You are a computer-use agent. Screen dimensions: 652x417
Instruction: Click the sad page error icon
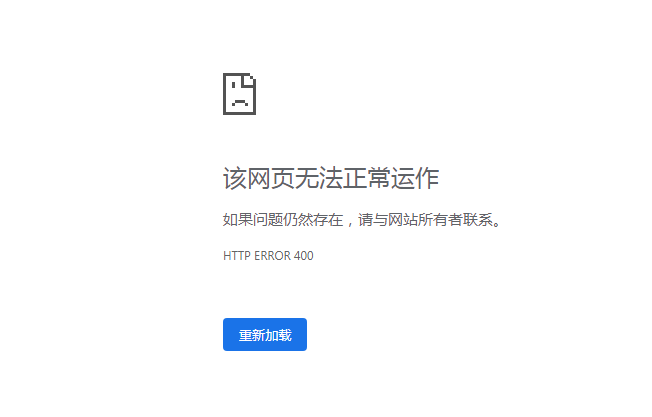click(240, 94)
